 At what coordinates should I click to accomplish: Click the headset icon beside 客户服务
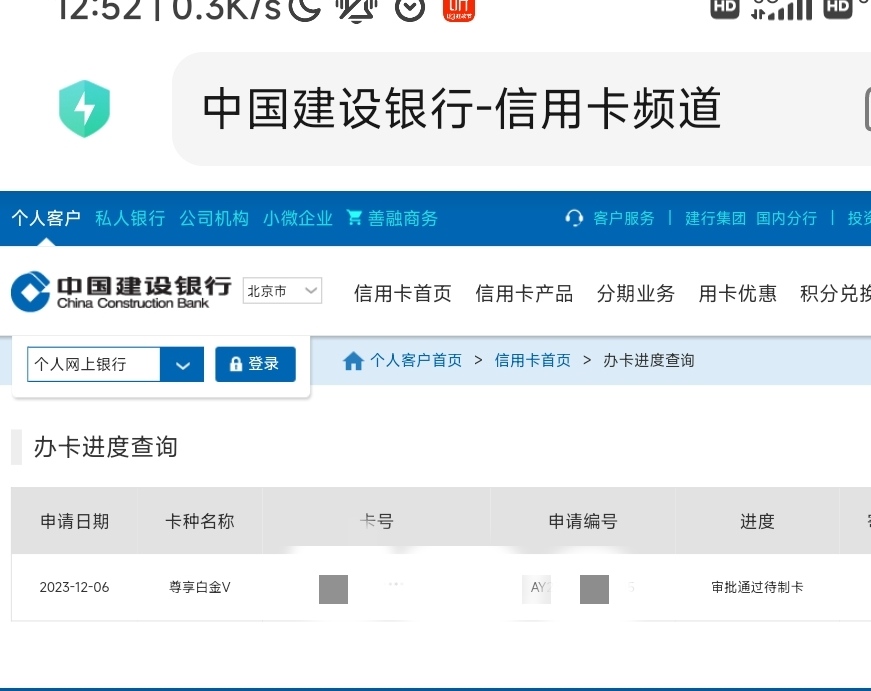pyautogui.click(x=574, y=218)
